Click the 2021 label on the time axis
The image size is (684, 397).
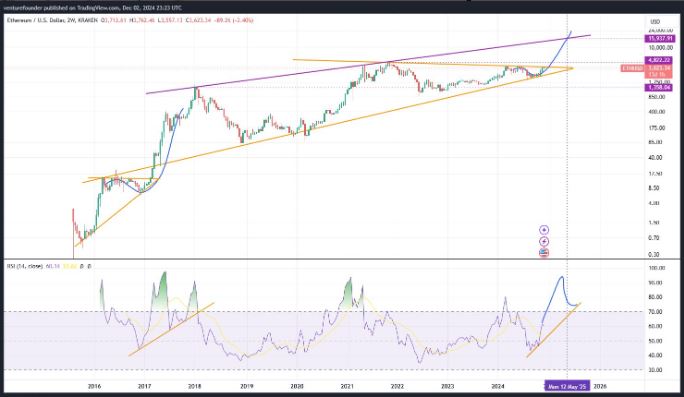tap(347, 386)
